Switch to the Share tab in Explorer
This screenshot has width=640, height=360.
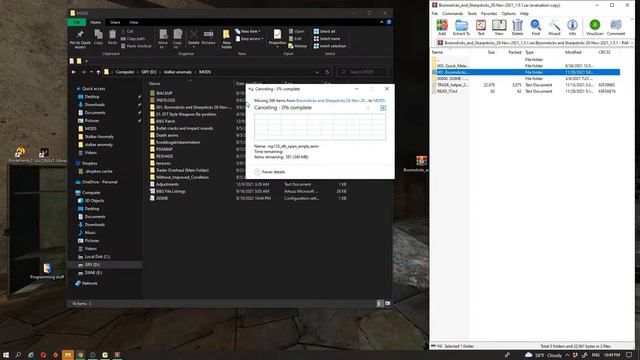click(x=115, y=22)
